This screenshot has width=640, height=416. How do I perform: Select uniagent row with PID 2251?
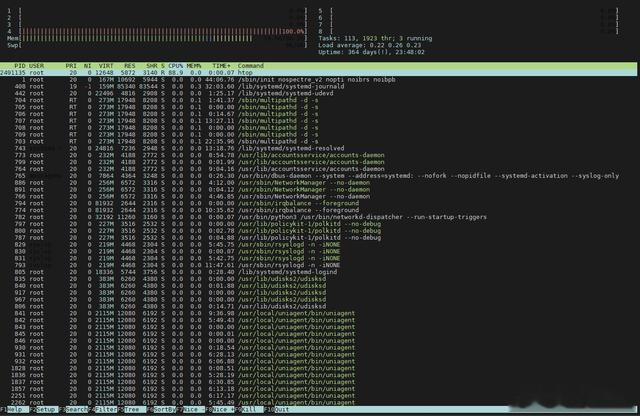[318, 396]
